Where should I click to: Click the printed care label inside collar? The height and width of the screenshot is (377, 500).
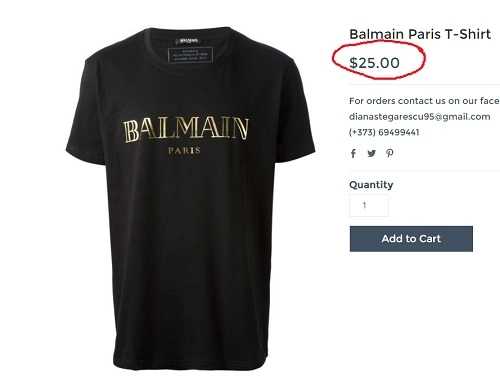(190, 54)
